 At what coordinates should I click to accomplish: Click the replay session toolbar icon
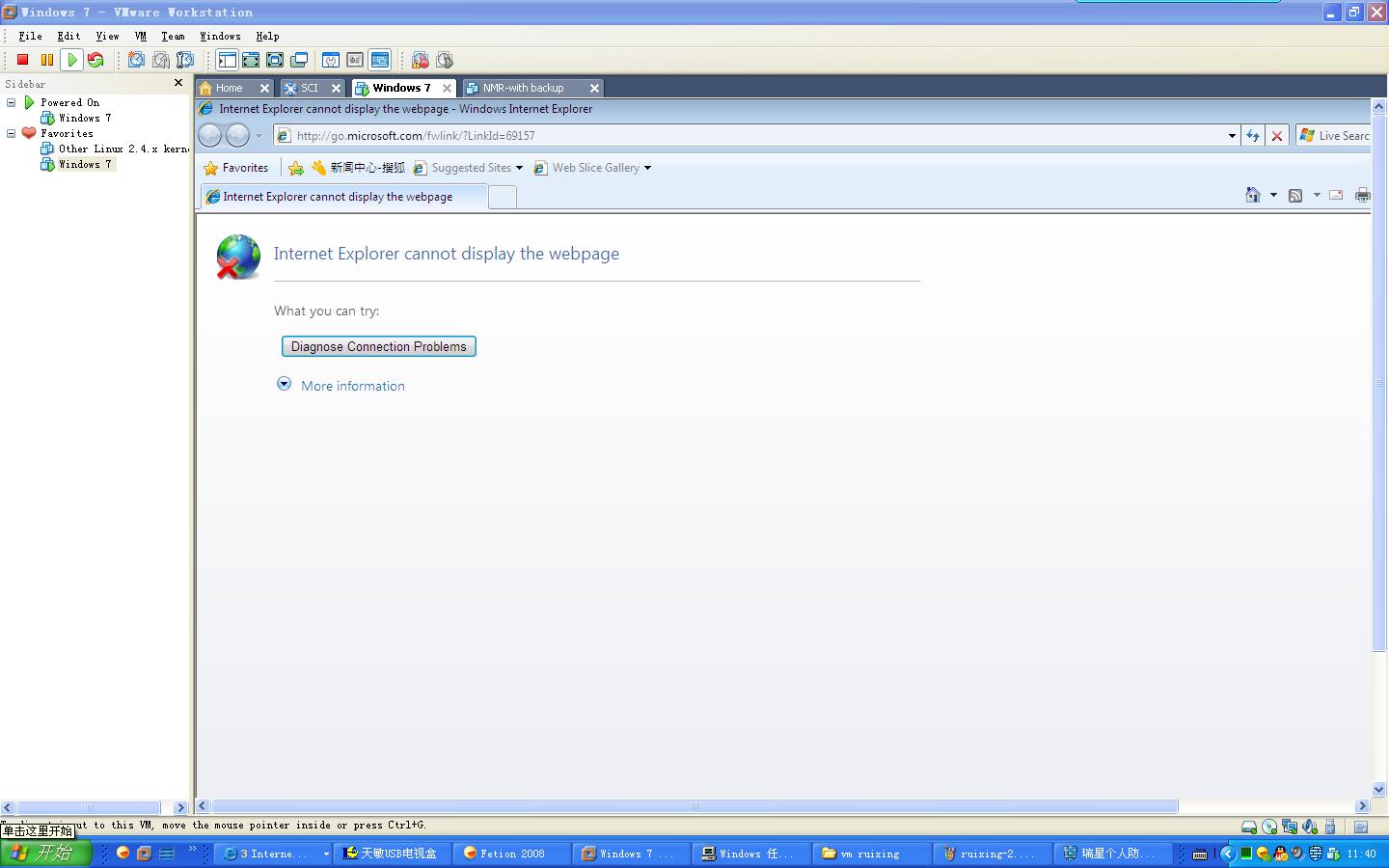(x=445, y=60)
